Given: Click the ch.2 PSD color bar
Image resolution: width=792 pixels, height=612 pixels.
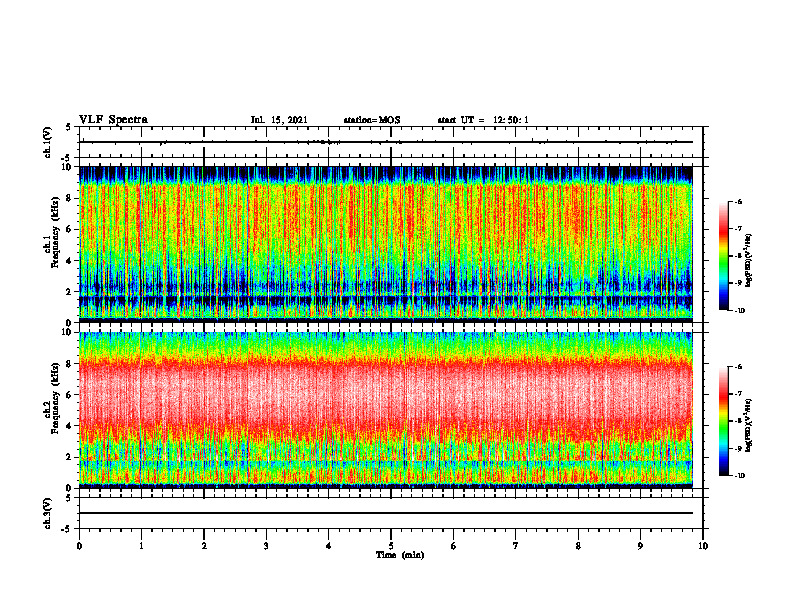Looking at the screenshot, I should click(x=723, y=421).
